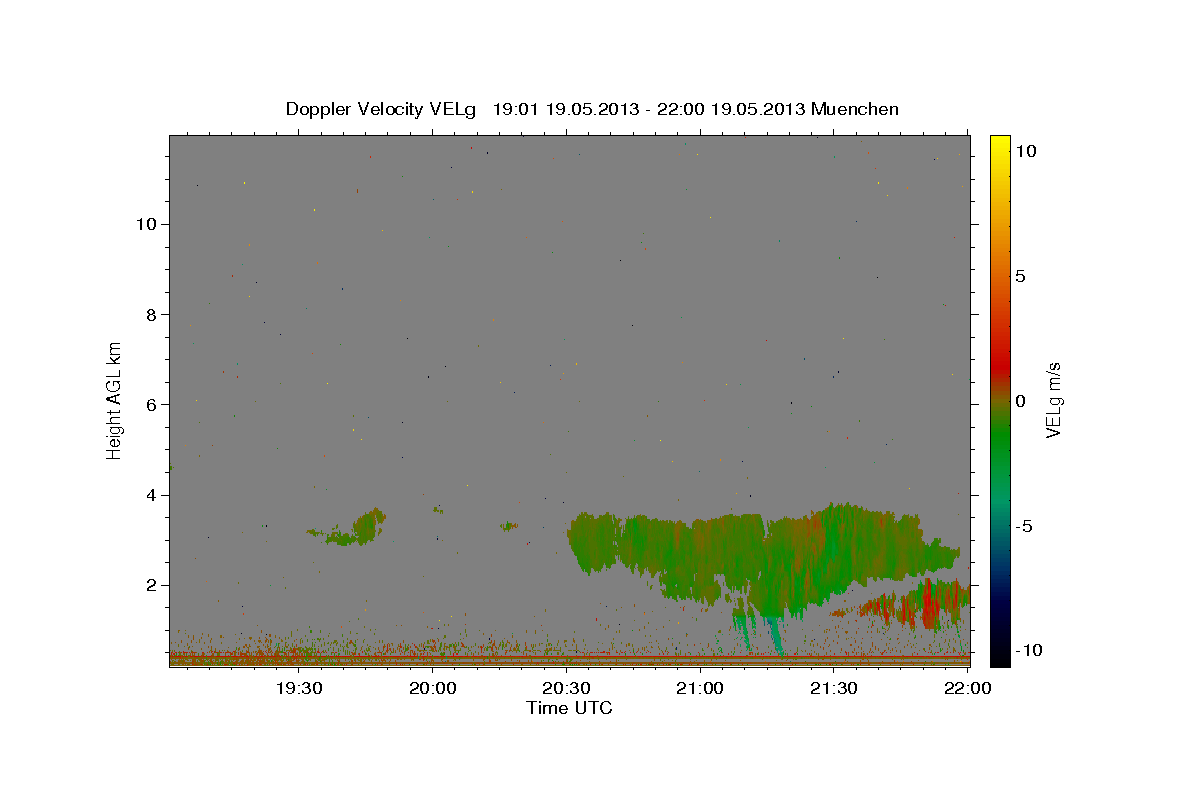Click the colorbar value 0

(1020, 401)
